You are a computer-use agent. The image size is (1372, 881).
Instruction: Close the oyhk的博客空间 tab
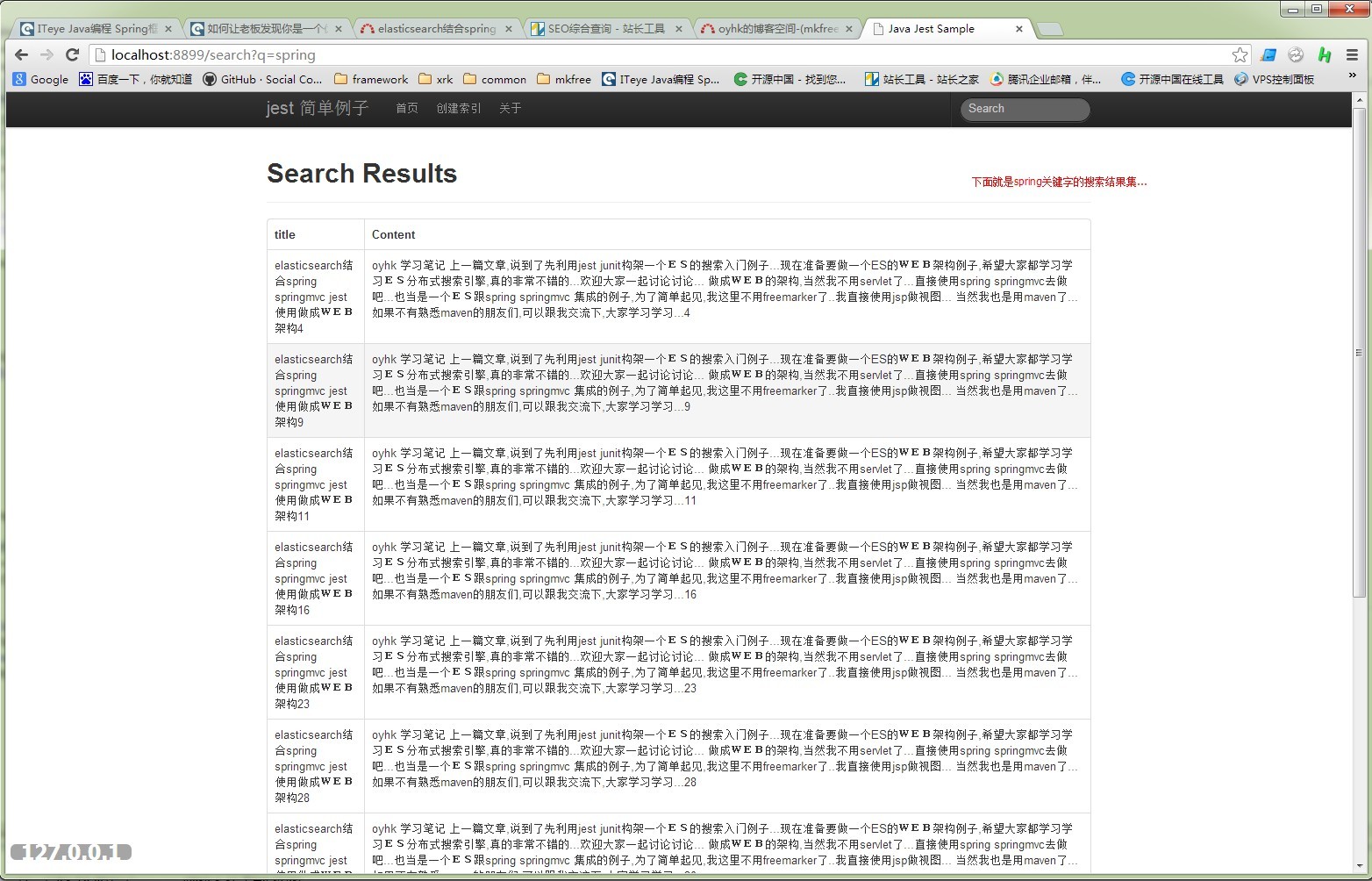tap(849, 29)
